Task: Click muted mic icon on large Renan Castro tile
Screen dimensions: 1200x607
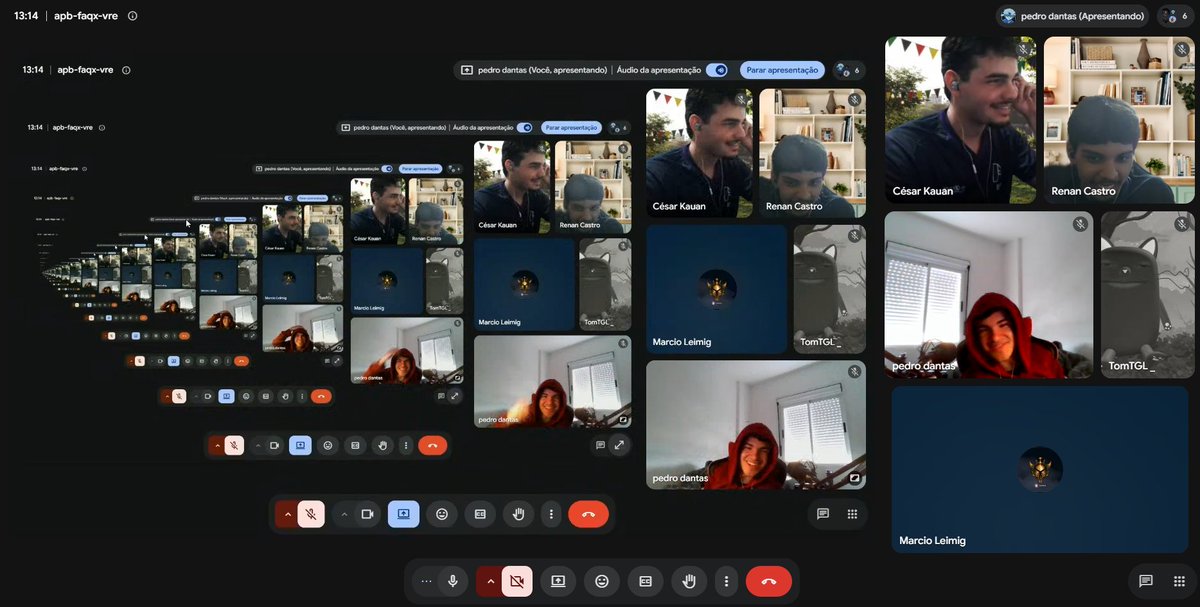Action: coord(1181,49)
